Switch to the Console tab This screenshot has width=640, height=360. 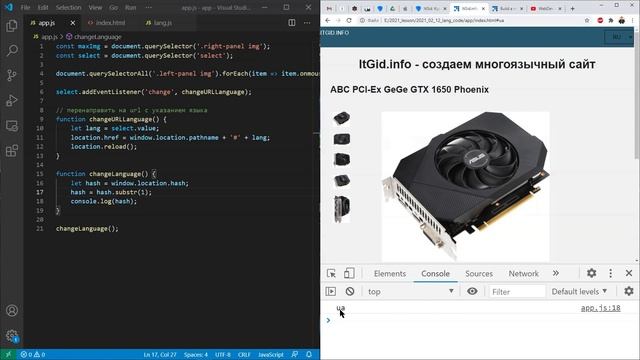click(436, 273)
